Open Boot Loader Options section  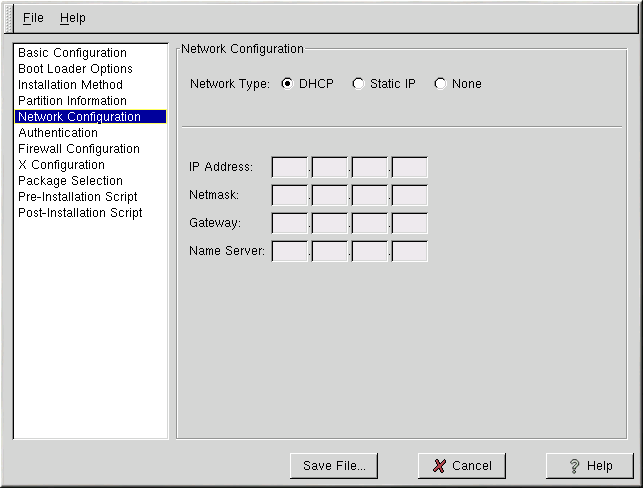tap(75, 69)
